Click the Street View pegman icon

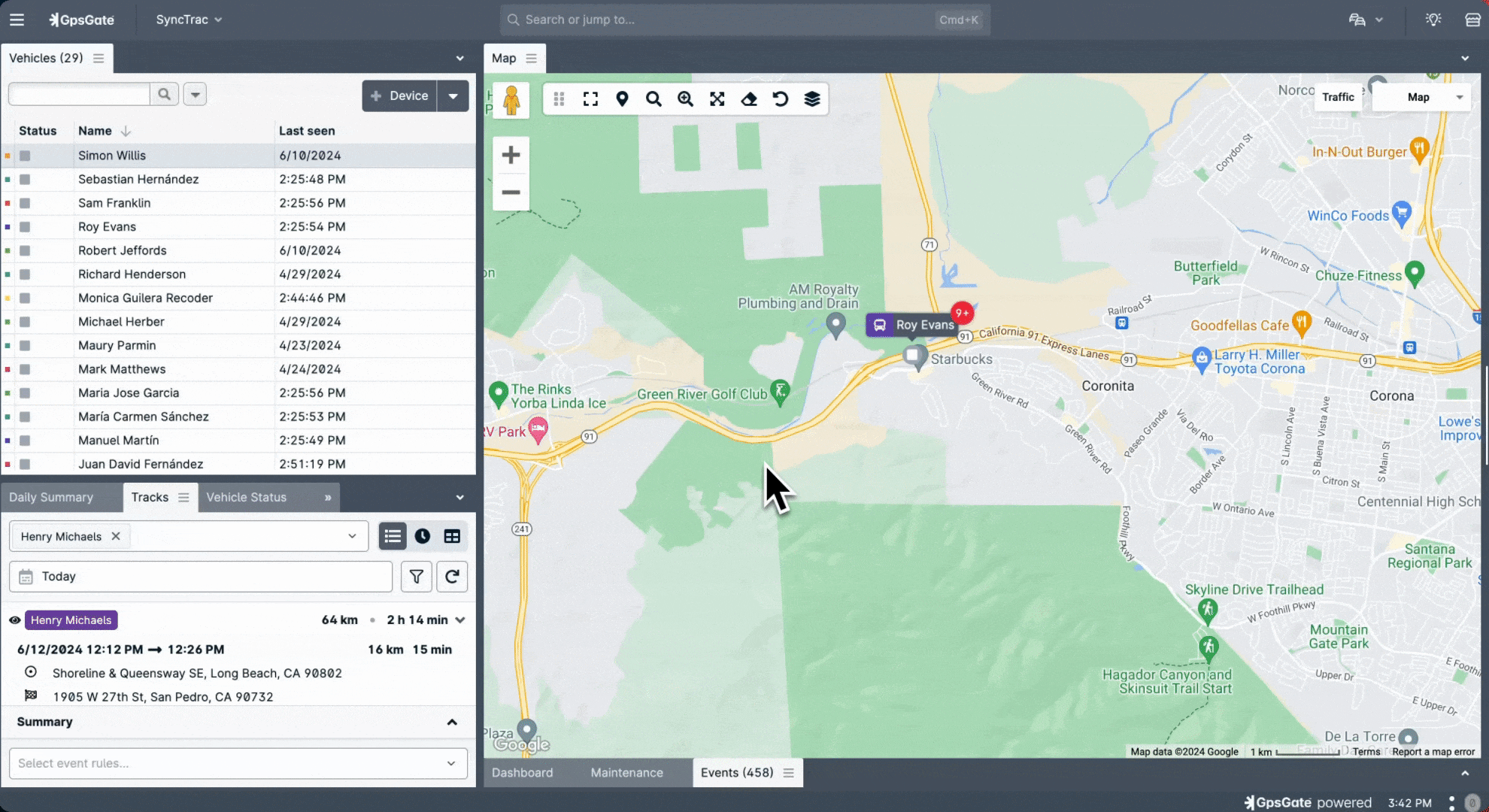[511, 99]
